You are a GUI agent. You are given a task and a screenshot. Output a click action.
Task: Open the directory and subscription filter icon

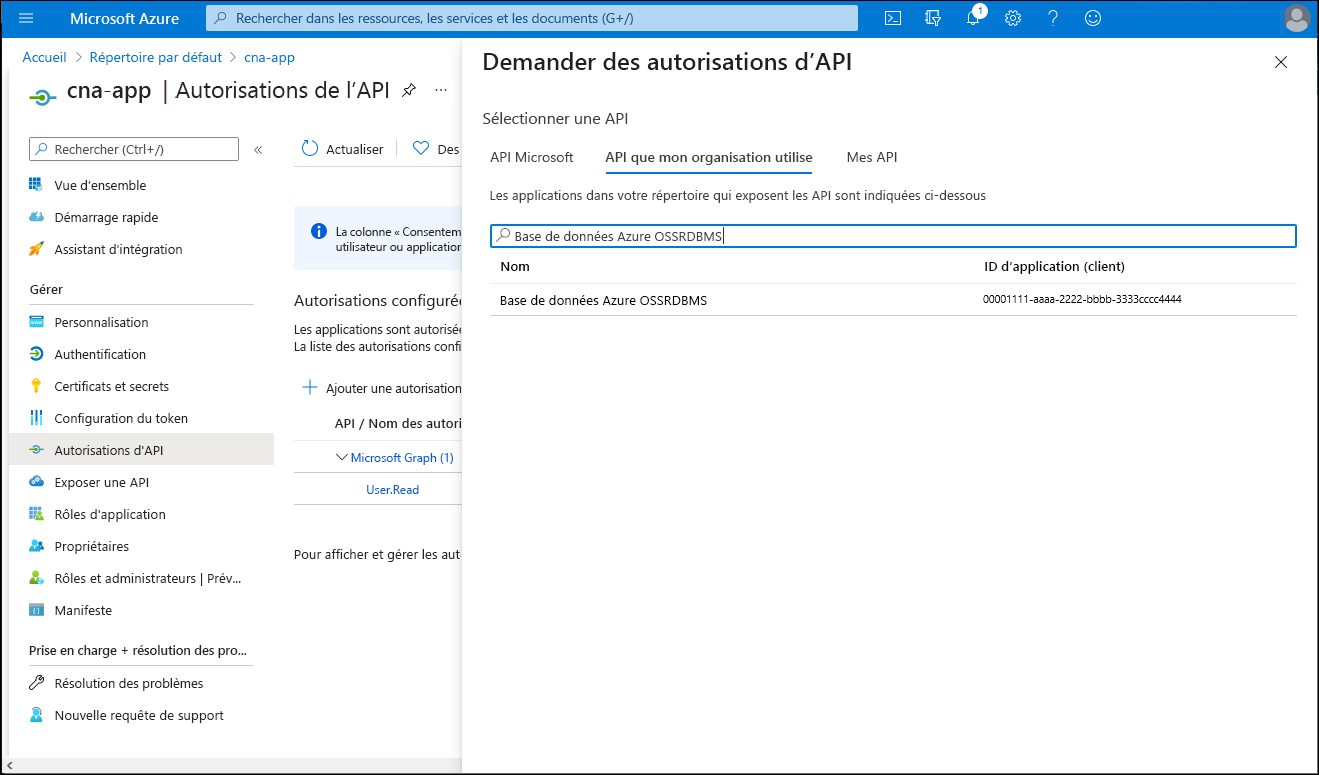(933, 18)
